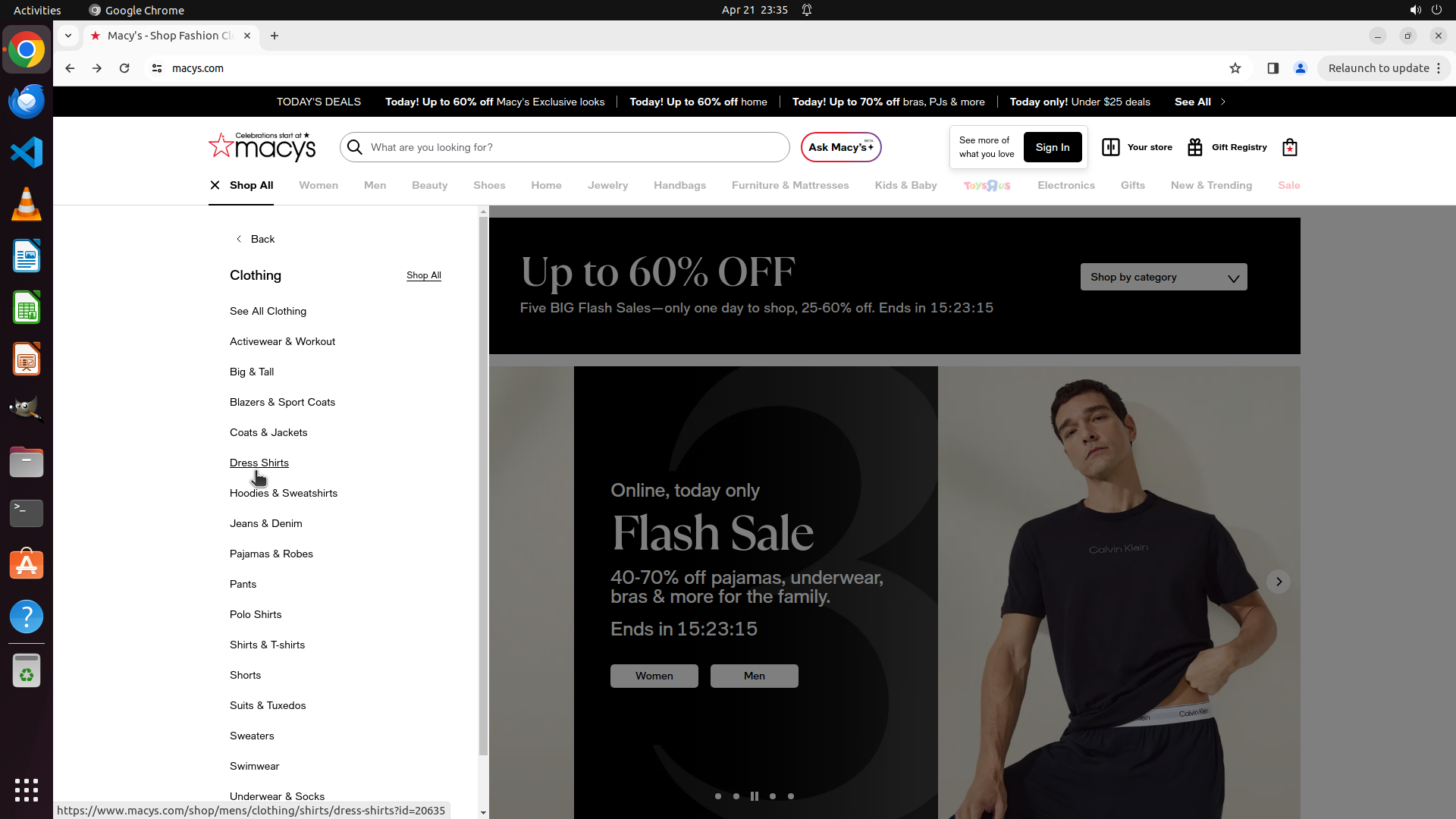Expand the Shop by category dropdown

tap(1163, 277)
